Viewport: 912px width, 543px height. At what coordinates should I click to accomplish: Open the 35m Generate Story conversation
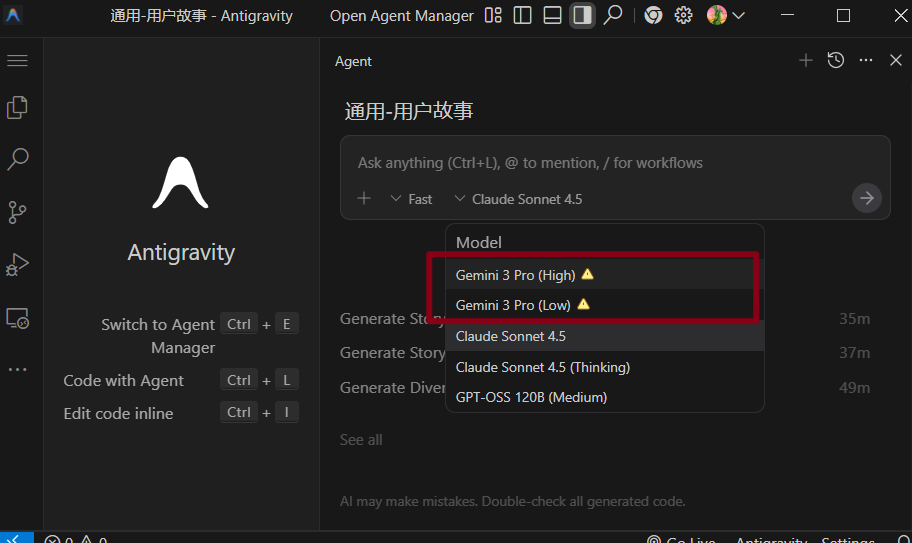605,319
